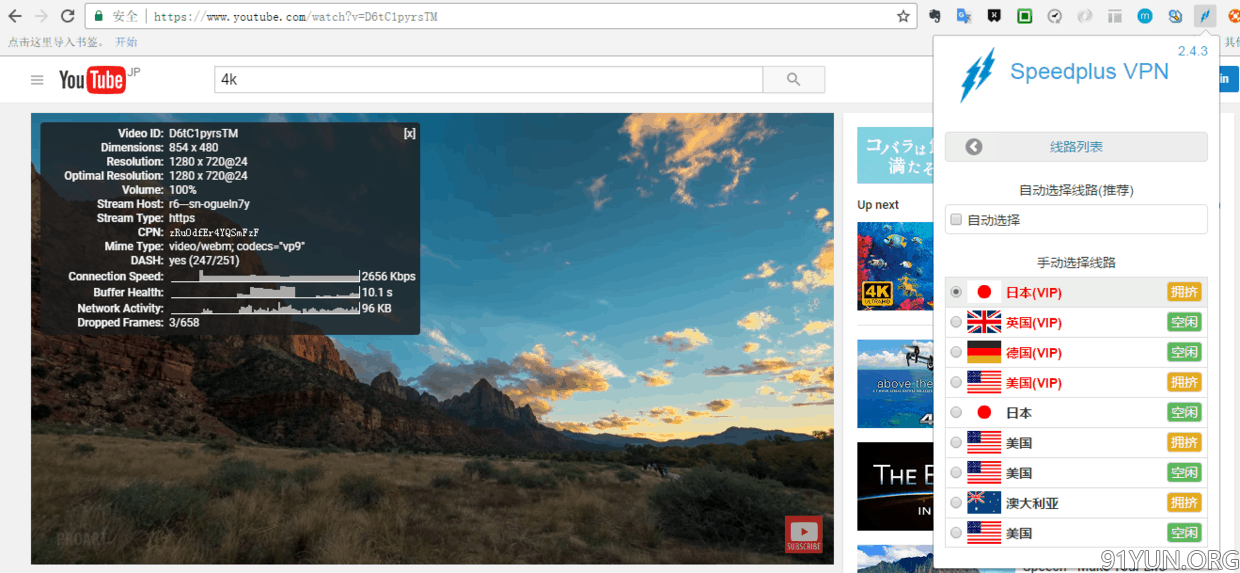Click the YouTube search magnifier button

point(793,80)
